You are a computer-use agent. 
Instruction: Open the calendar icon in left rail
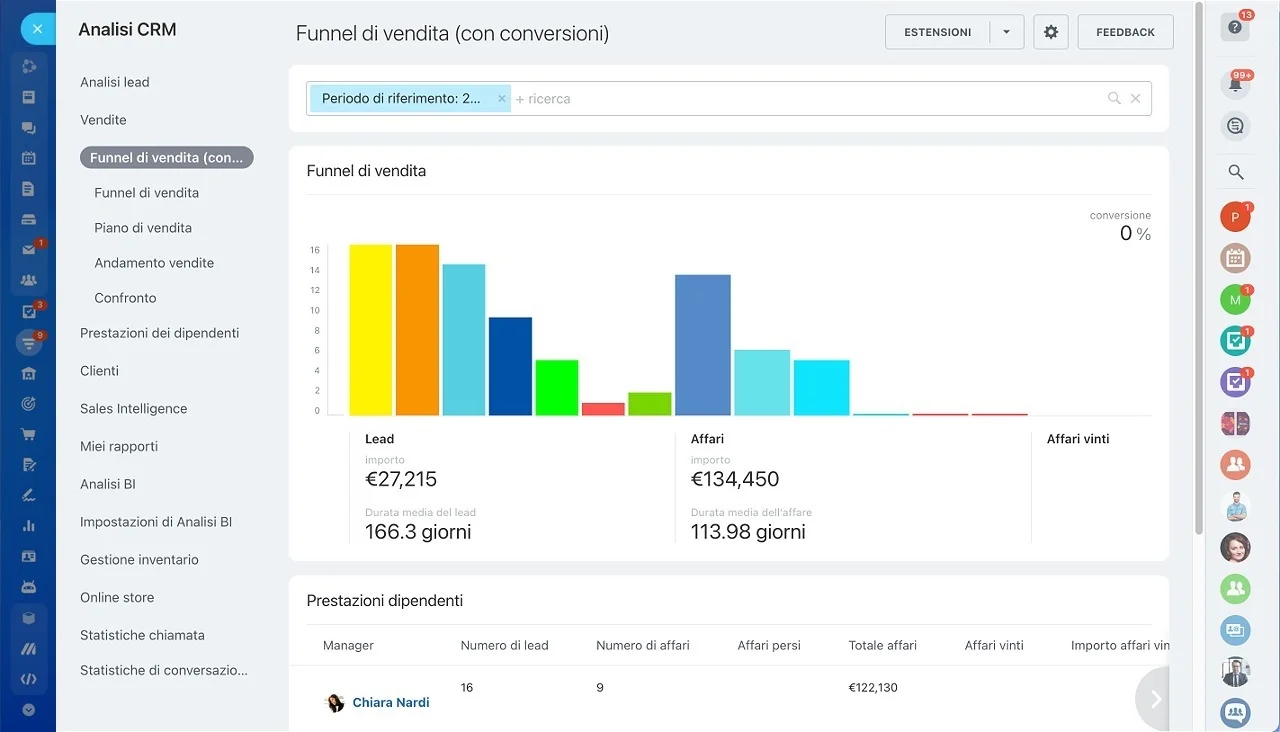click(x=28, y=158)
